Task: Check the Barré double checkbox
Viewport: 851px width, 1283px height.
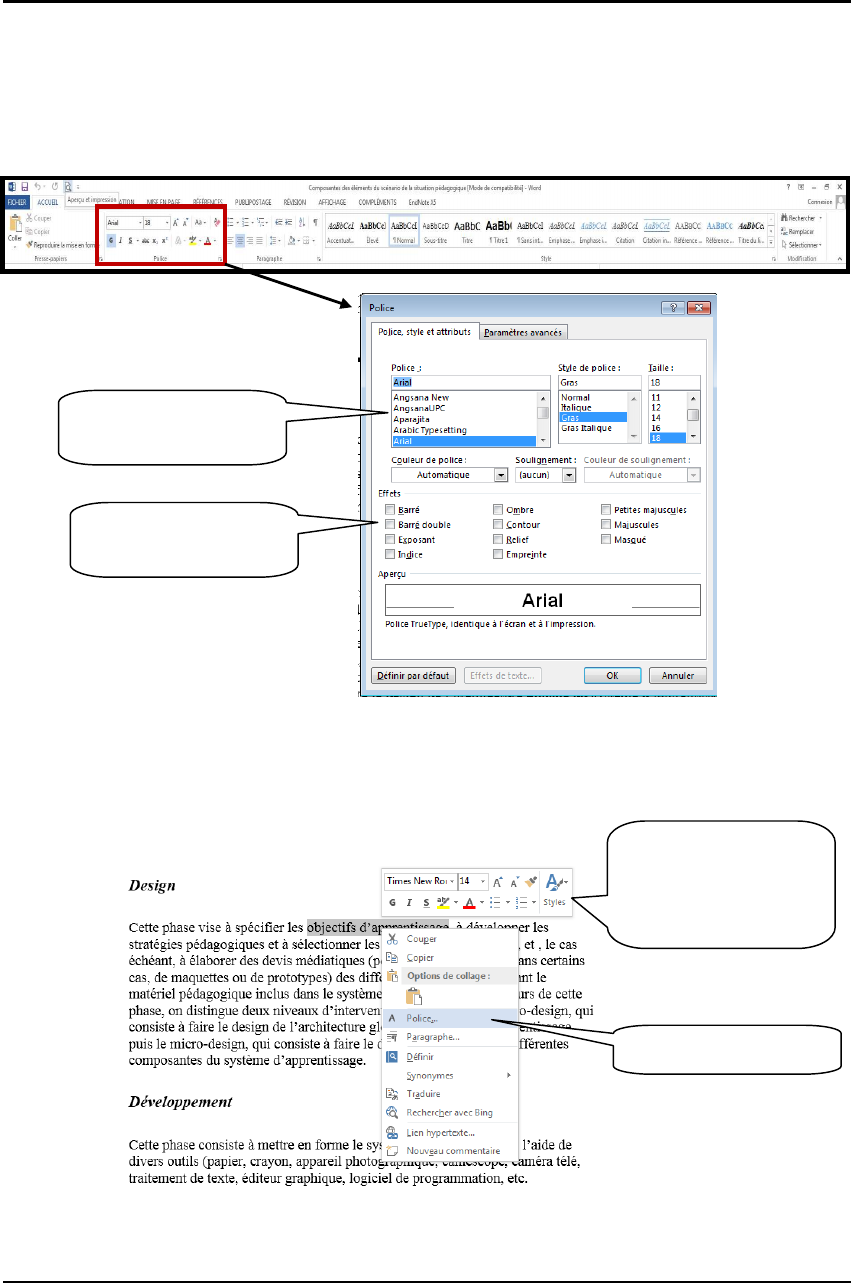Action: point(390,524)
